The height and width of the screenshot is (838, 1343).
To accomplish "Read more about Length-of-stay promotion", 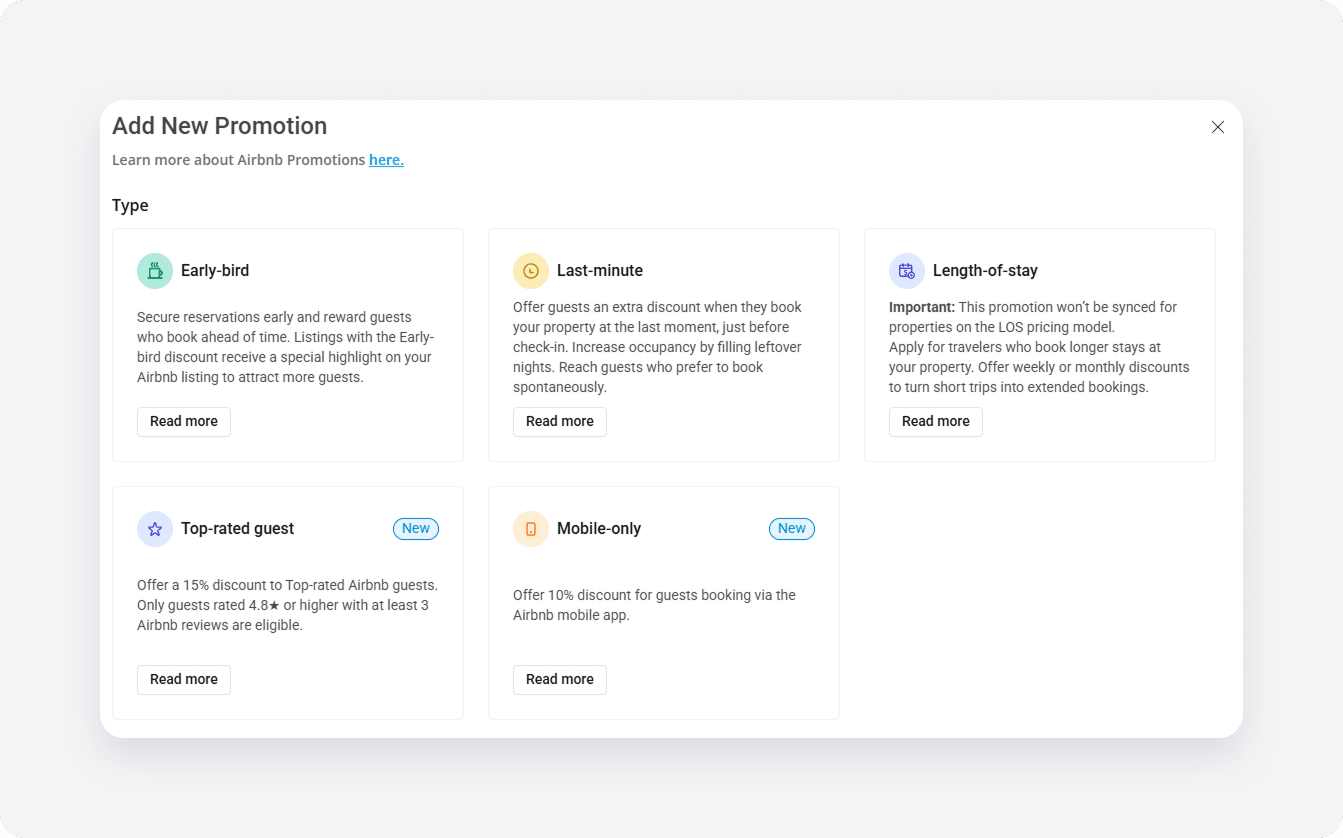I will coord(936,422).
